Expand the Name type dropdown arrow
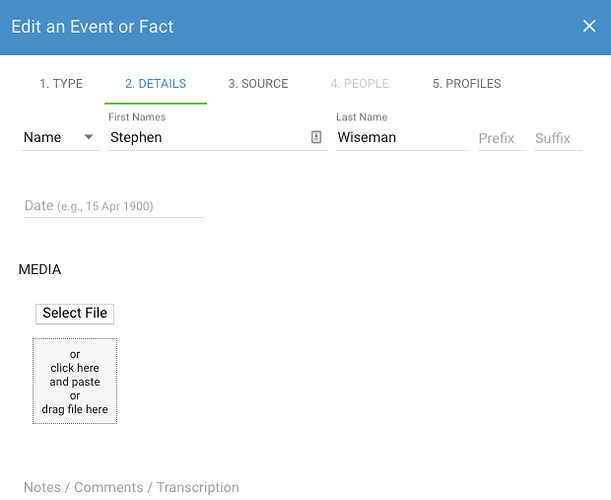 click(x=88, y=137)
